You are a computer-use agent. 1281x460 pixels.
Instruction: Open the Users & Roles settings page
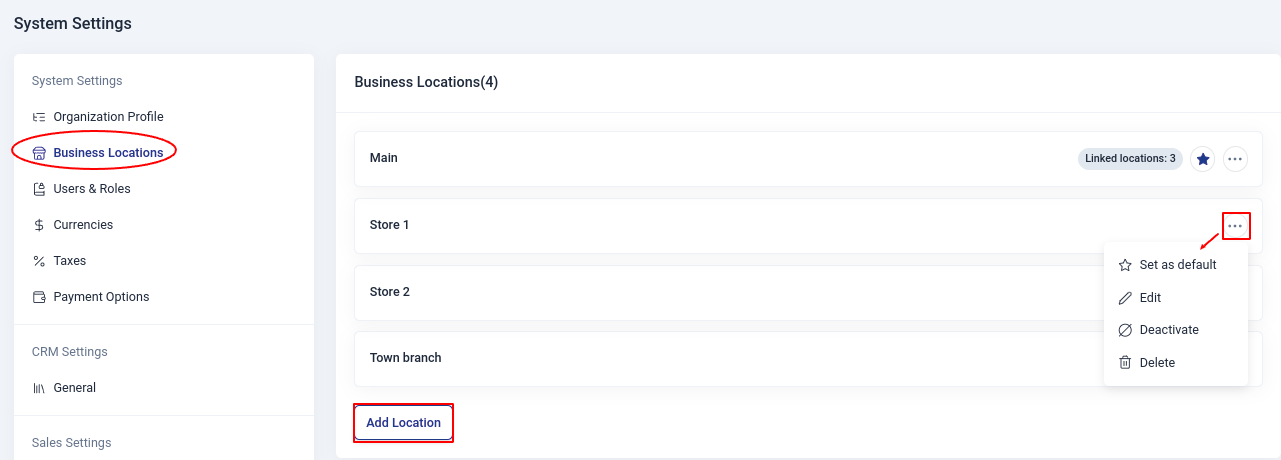click(92, 189)
